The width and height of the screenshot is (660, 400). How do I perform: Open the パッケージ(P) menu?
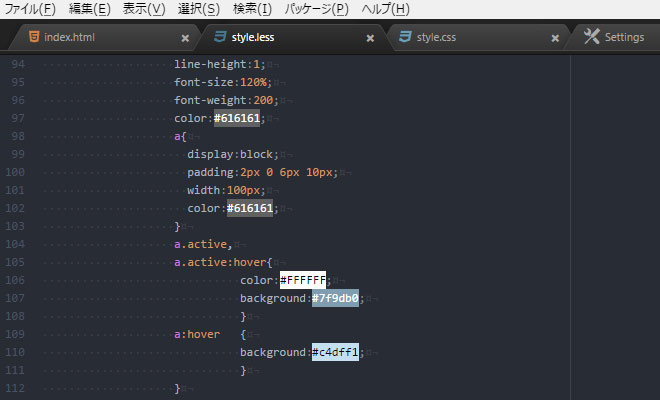[317, 9]
